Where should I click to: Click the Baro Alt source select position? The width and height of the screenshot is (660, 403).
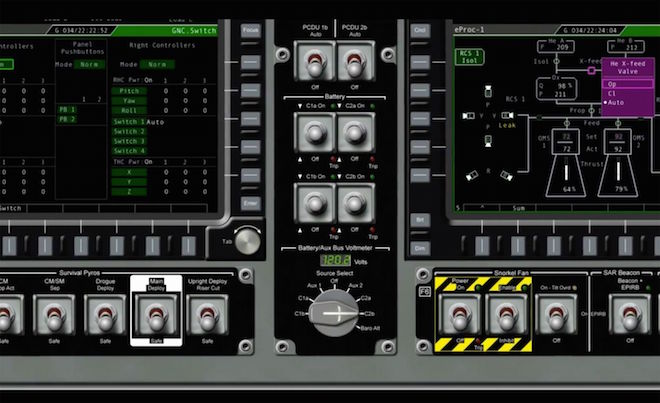tap(370, 328)
